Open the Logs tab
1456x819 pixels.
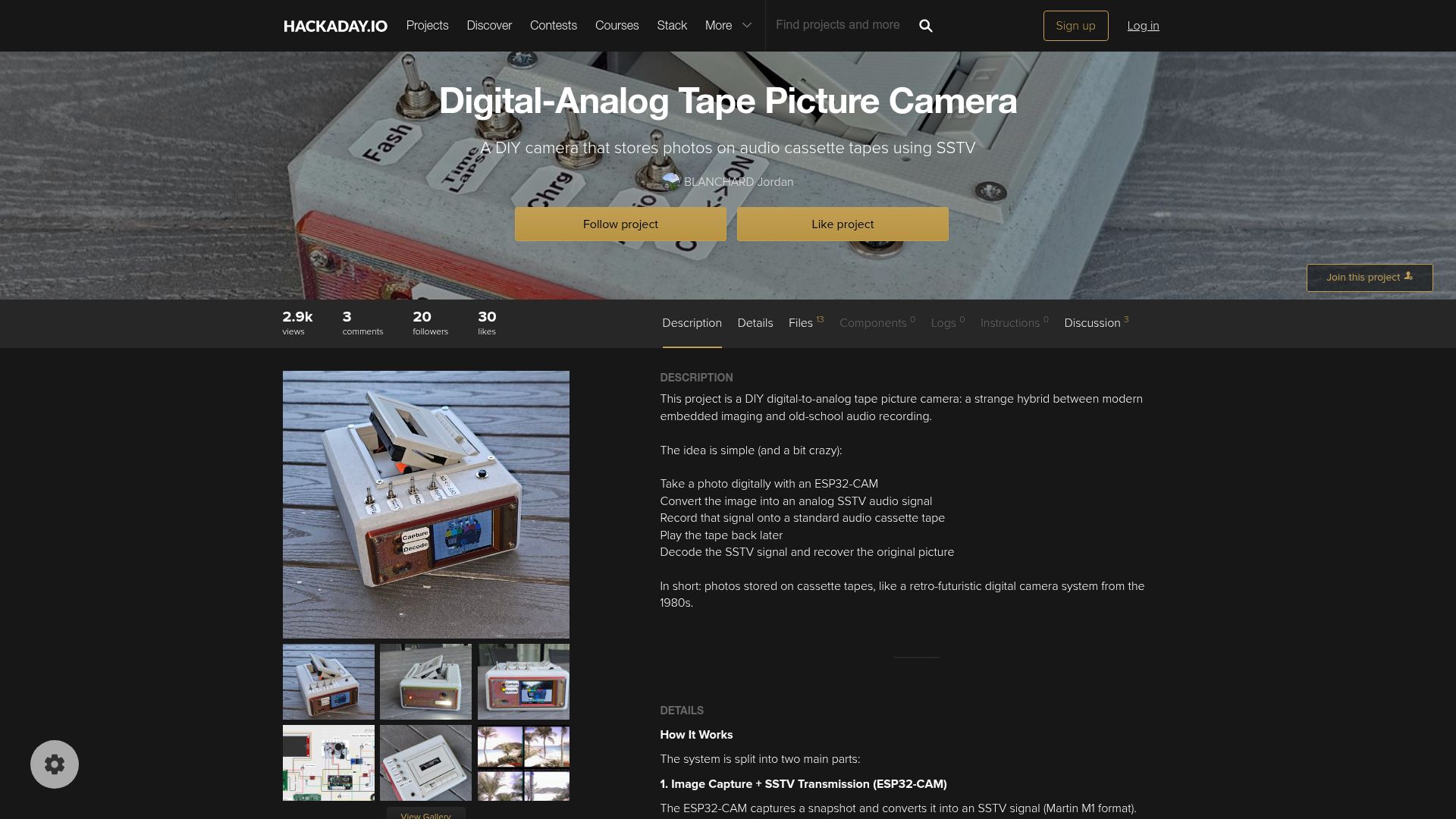[x=948, y=323]
